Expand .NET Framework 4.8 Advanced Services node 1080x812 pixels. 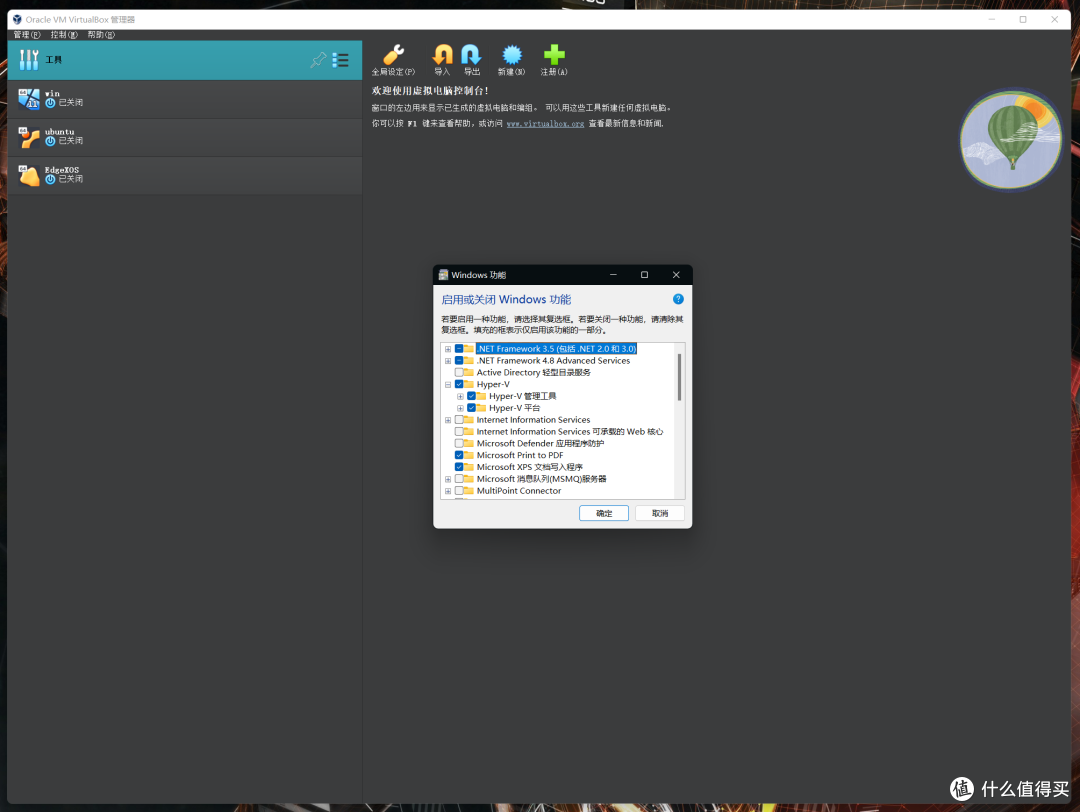[x=448, y=361]
